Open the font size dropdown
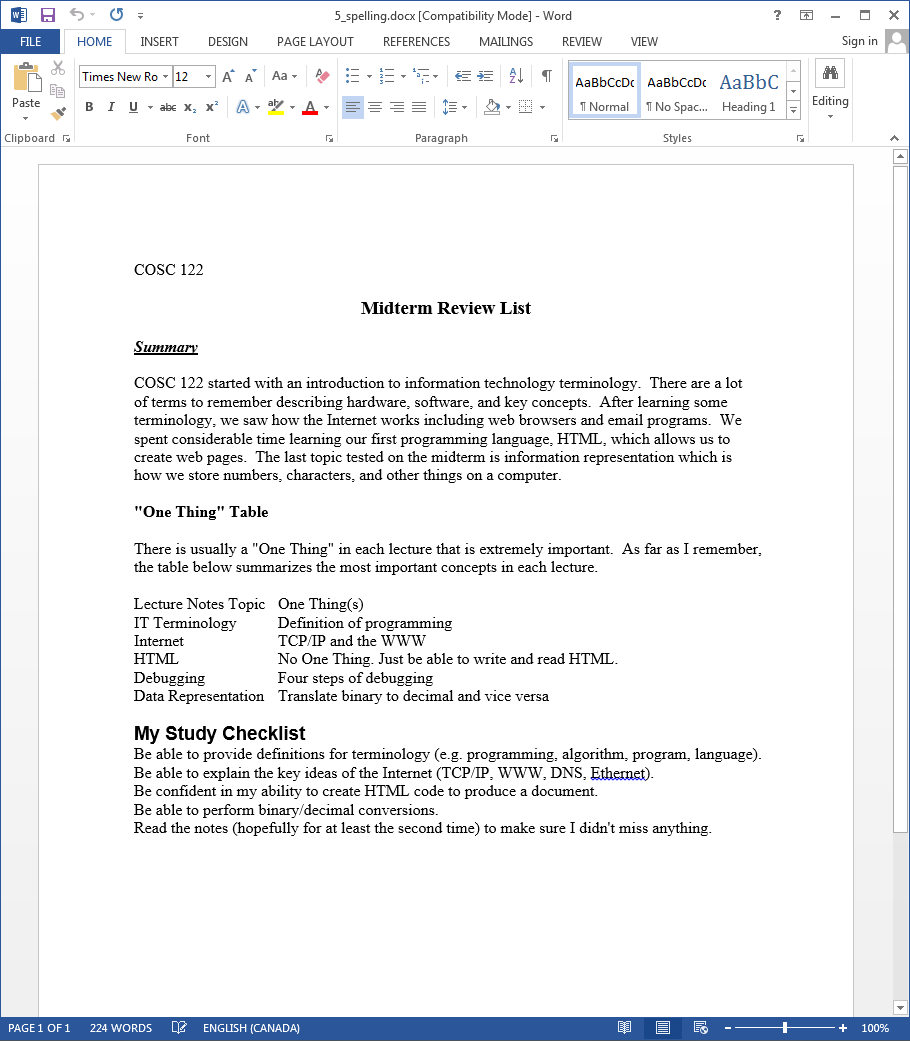910x1041 pixels. pyautogui.click(x=208, y=76)
